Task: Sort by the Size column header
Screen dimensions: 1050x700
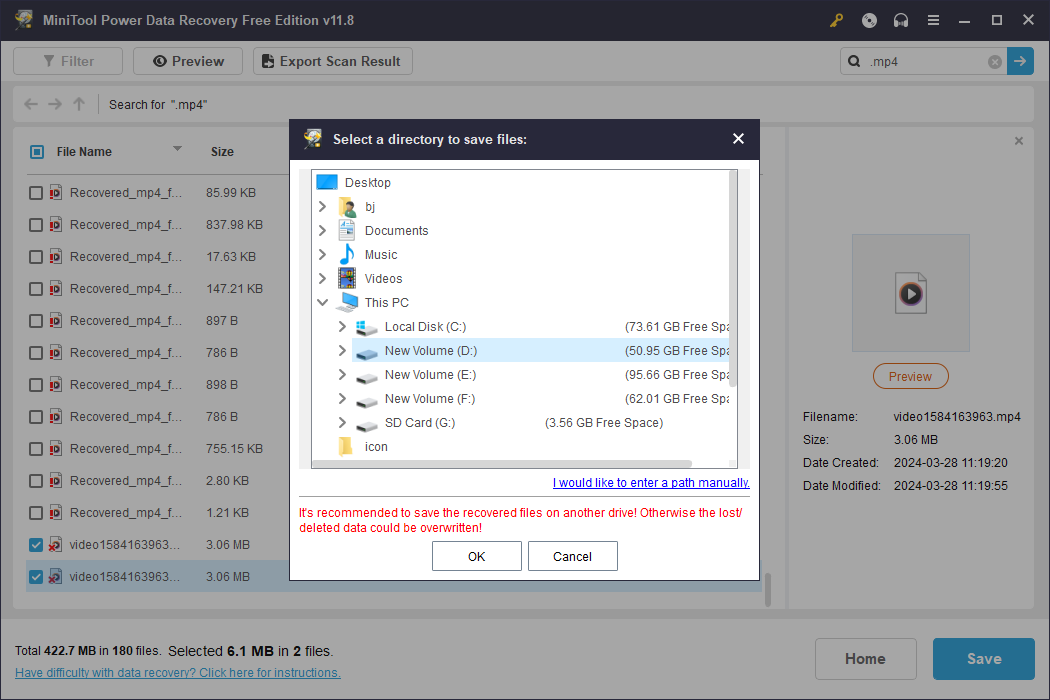Action: click(x=222, y=152)
